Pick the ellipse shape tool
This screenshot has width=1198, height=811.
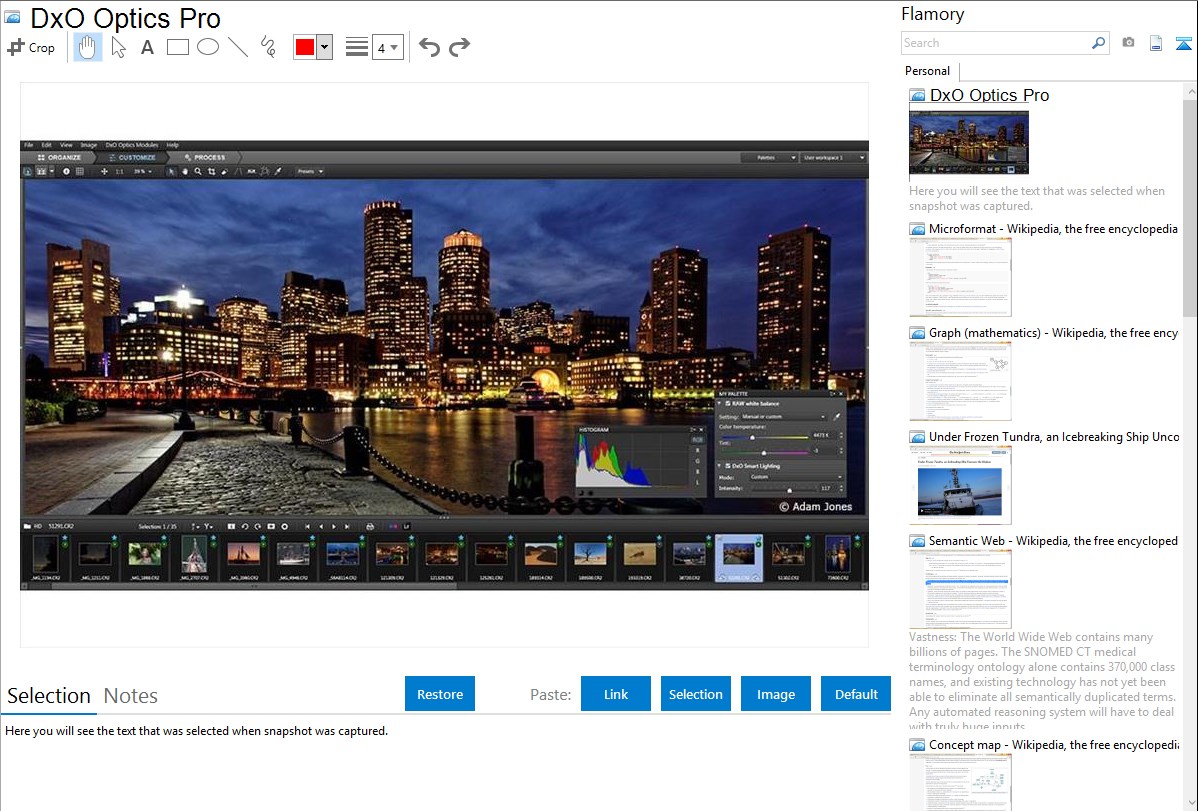[x=208, y=47]
